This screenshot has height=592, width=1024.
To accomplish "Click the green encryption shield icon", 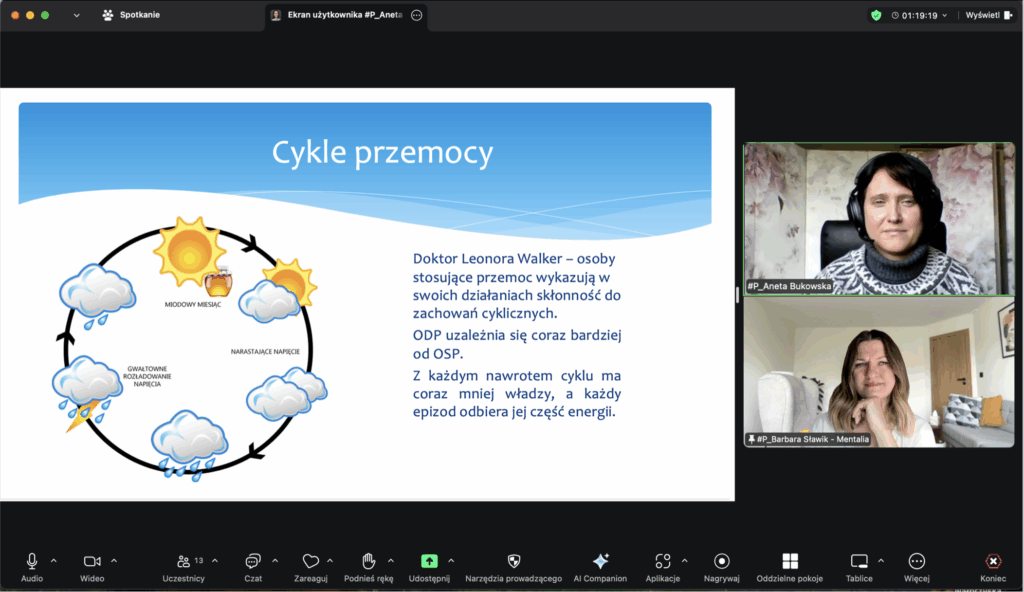I will click(x=876, y=15).
